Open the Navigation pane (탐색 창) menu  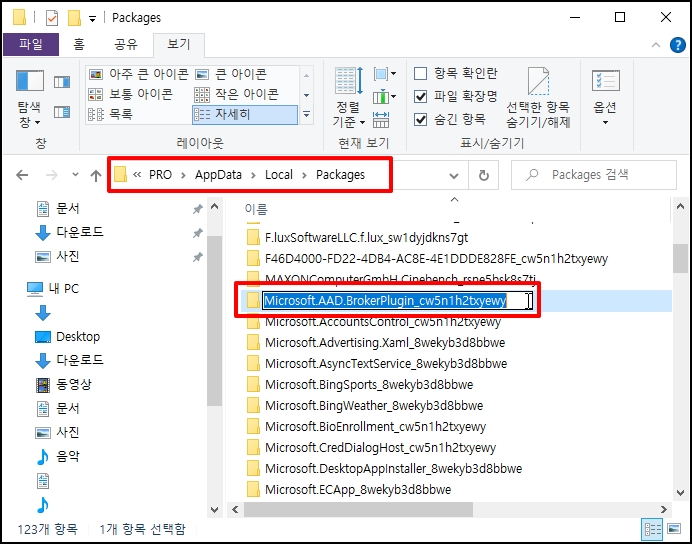point(30,99)
